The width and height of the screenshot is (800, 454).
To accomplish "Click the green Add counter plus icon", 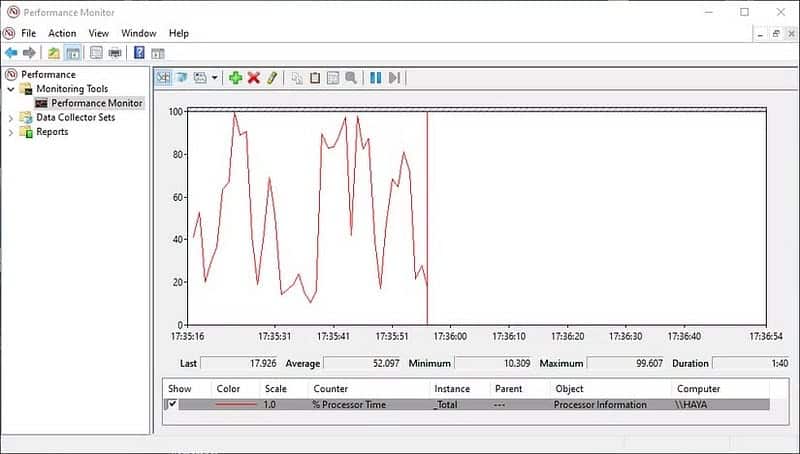I will (x=235, y=77).
